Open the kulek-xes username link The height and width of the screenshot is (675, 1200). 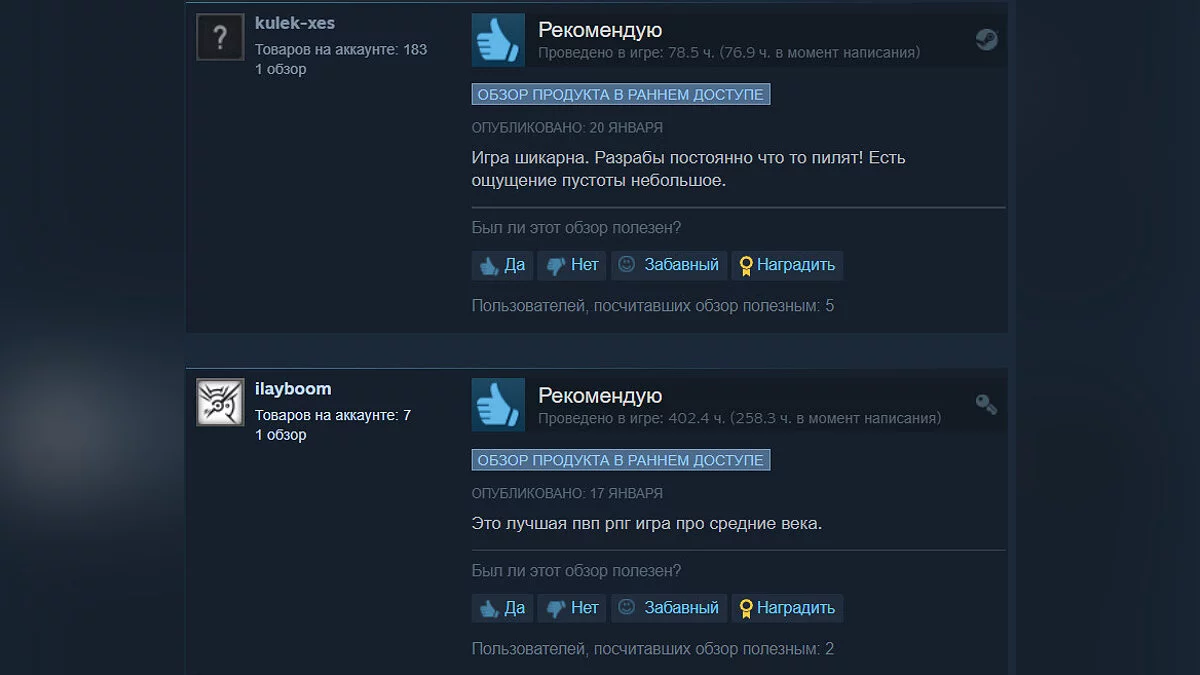(295, 23)
